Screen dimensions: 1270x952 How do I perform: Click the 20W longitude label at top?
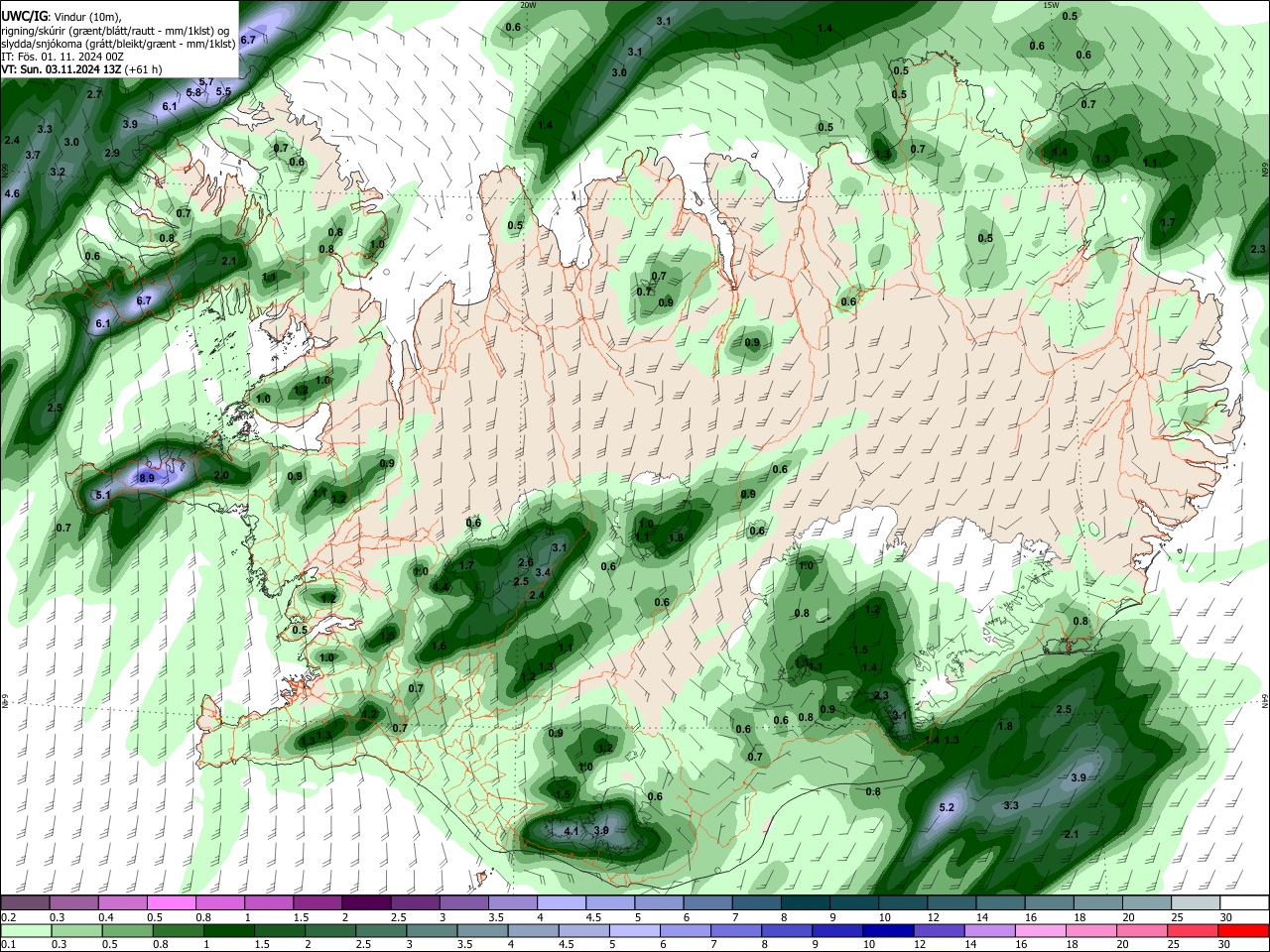coord(528,5)
